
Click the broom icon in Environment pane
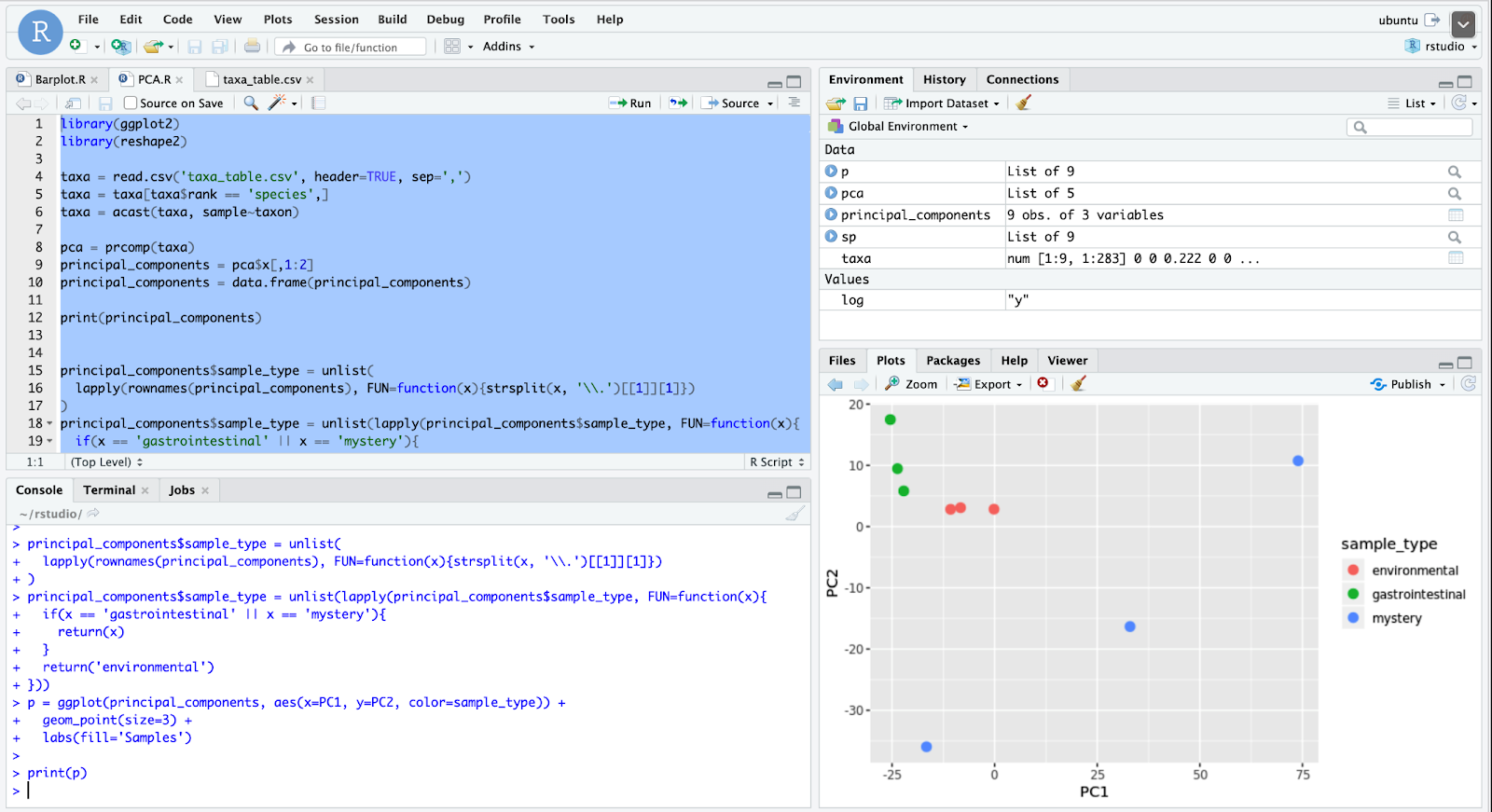point(1024,103)
